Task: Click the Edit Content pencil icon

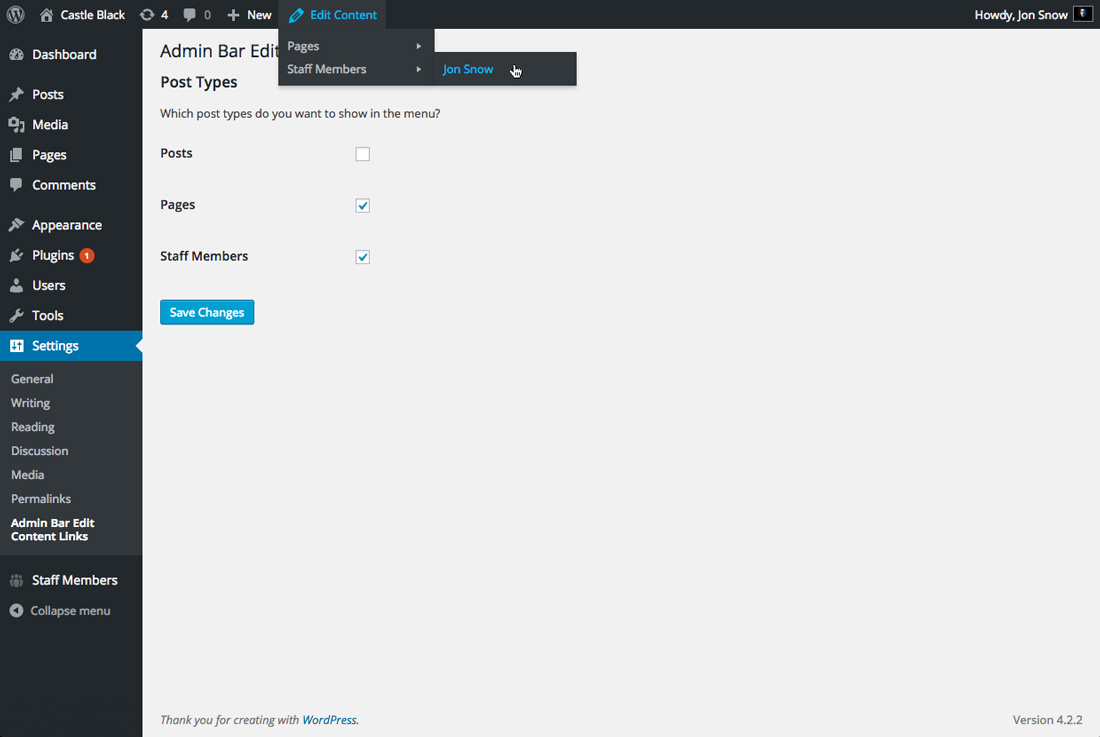Action: 296,15
